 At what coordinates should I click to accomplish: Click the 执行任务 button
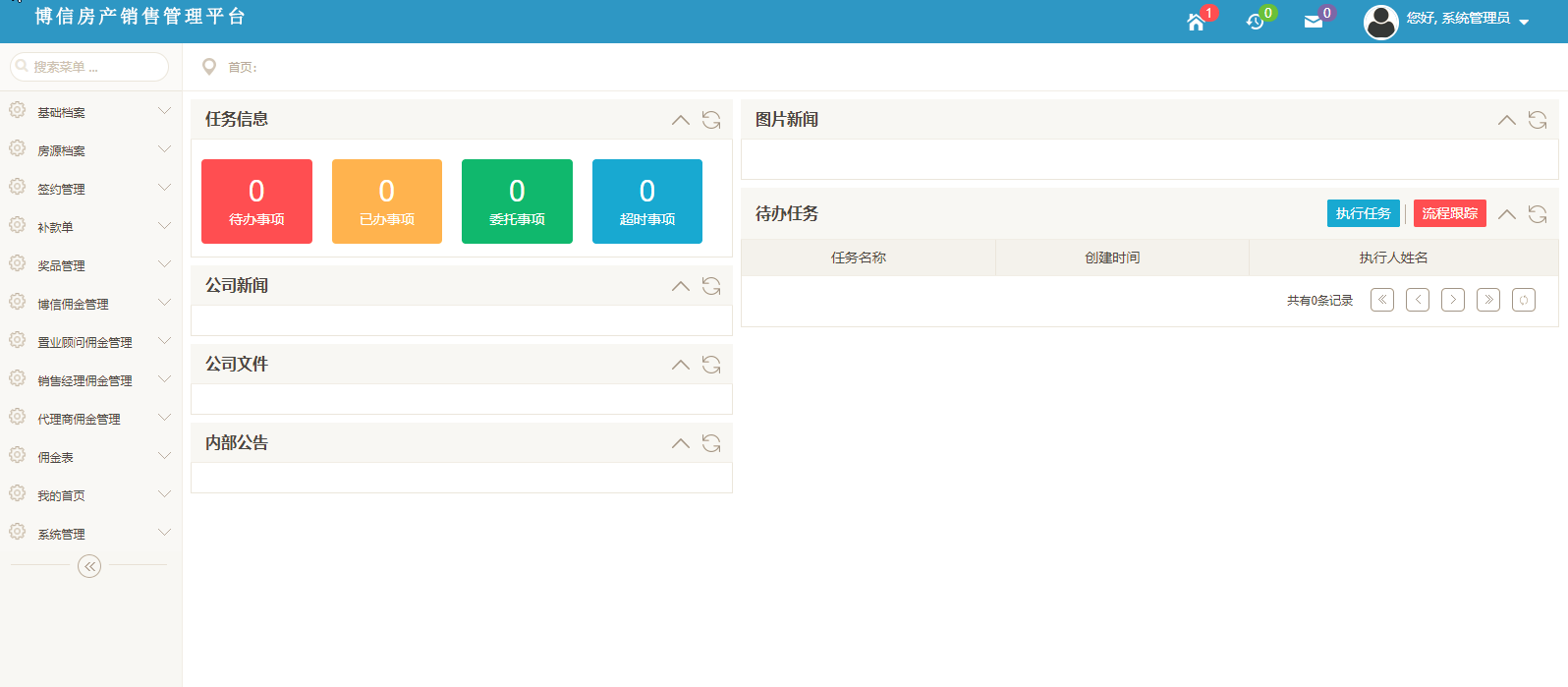click(1363, 213)
